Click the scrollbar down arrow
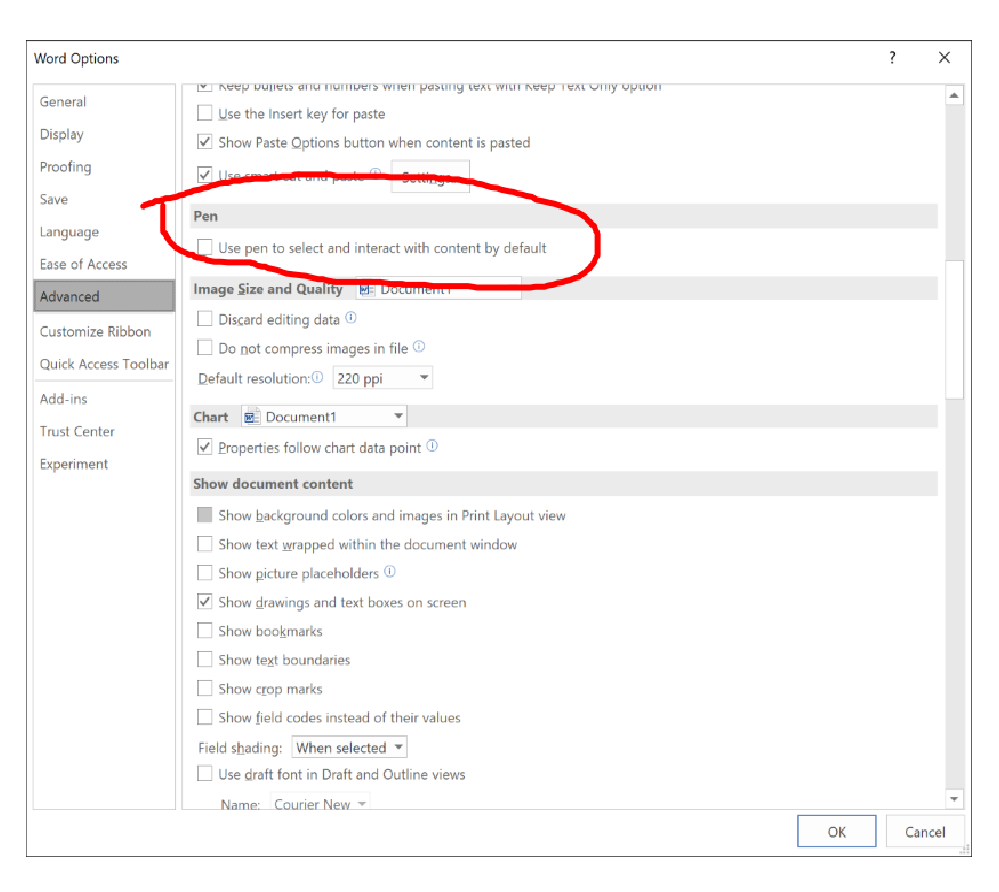The width and height of the screenshot is (999, 892). pyautogui.click(x=954, y=799)
